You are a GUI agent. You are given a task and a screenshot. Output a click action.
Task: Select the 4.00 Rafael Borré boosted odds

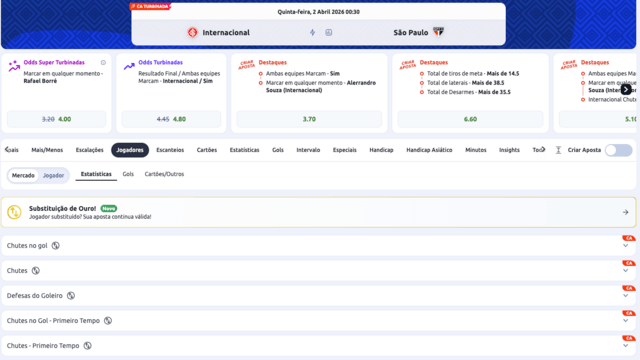point(56,119)
